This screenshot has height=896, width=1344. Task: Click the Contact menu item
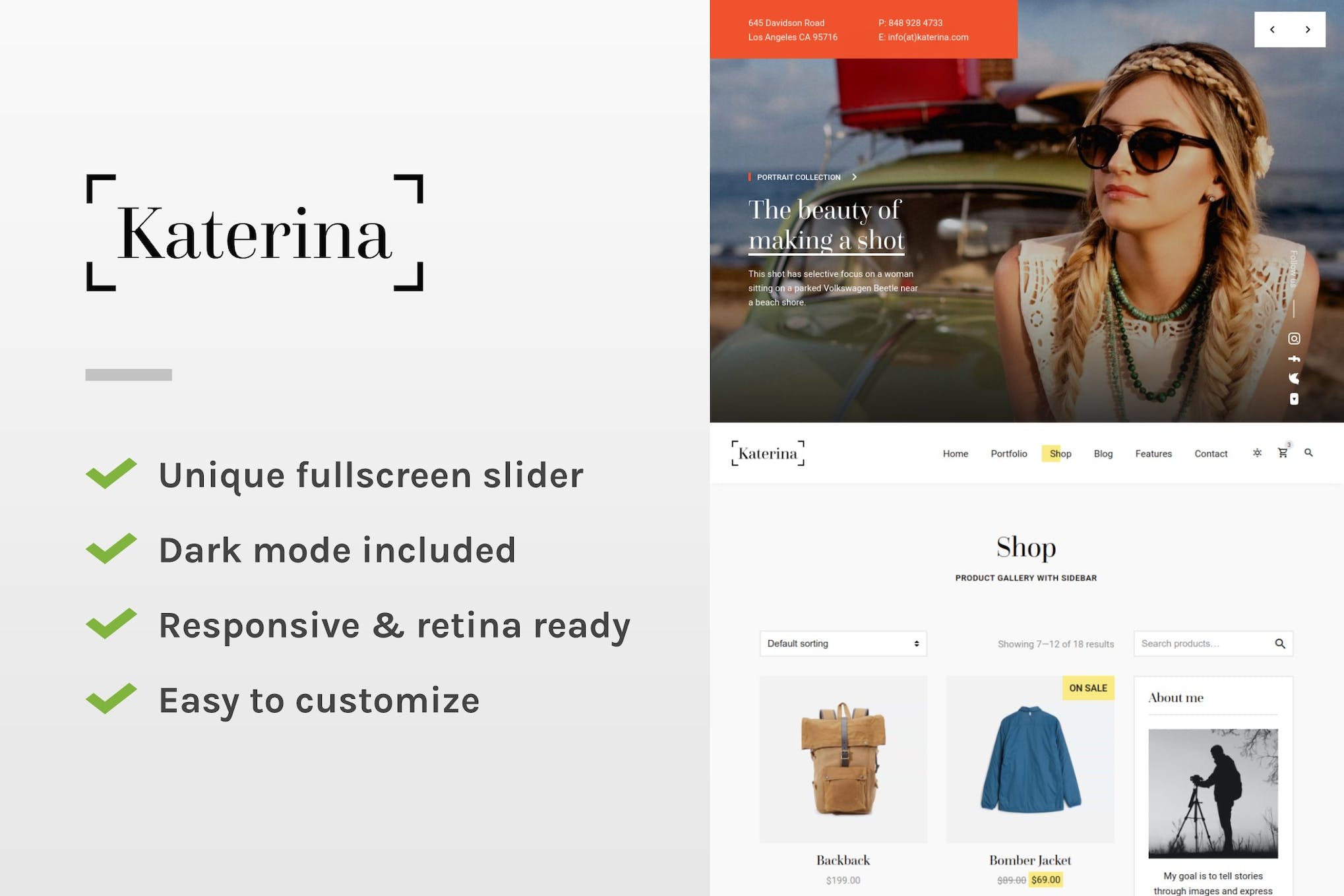click(x=1210, y=453)
